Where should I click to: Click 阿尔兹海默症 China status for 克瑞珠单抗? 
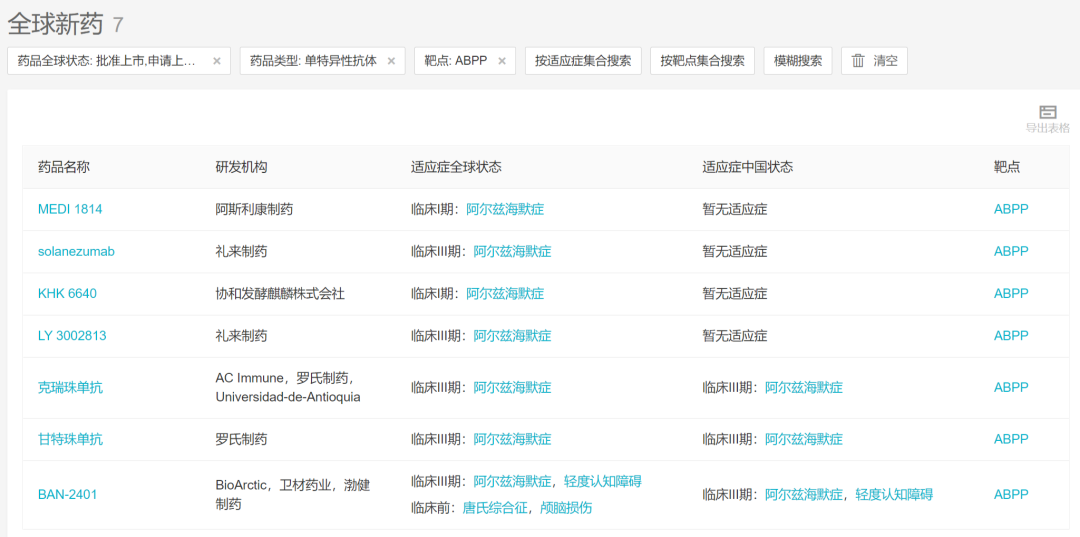pos(804,388)
